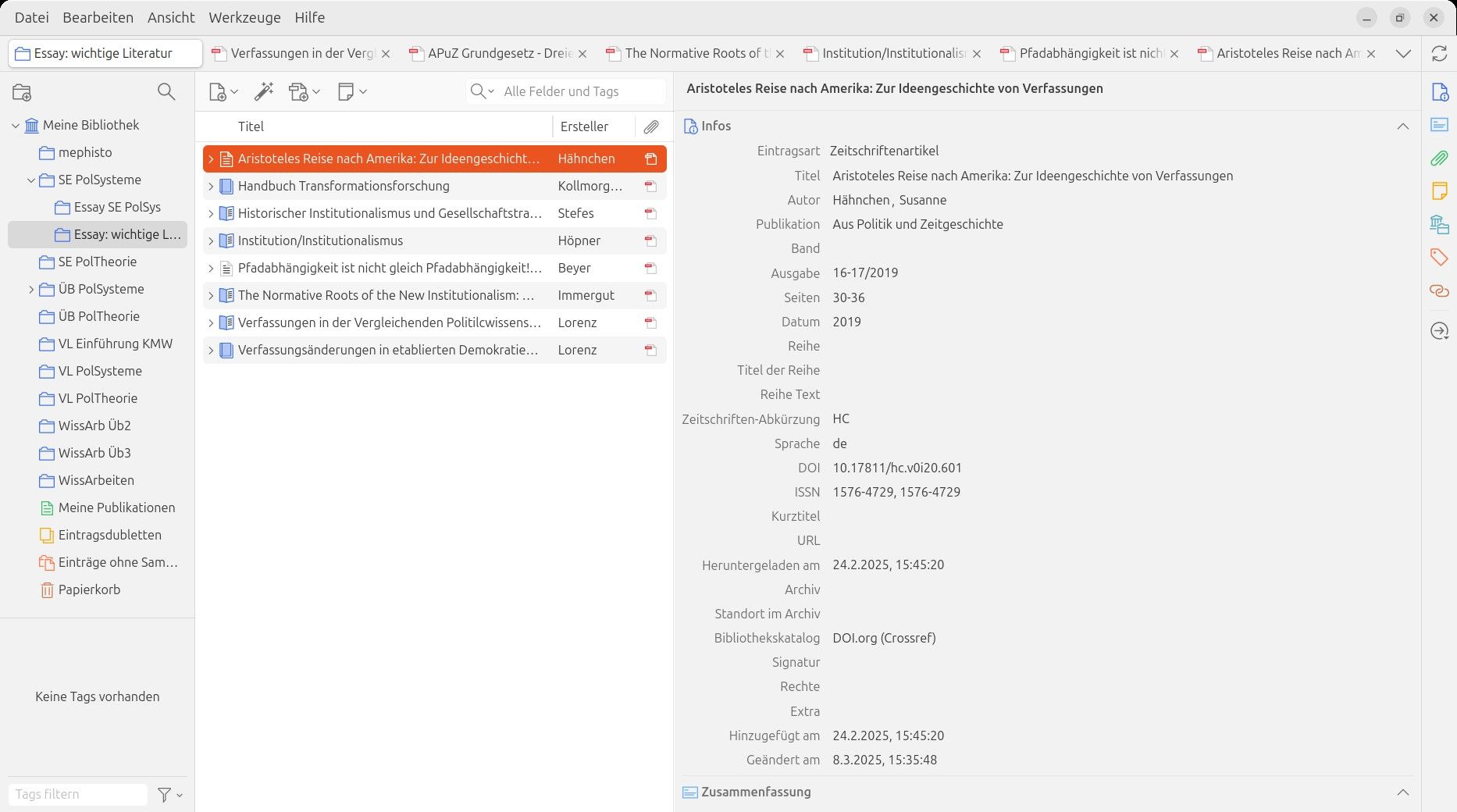Screen dimensions: 1457x812
Task: Open the attachments paperclip sidebar icon
Action: 1438,158
